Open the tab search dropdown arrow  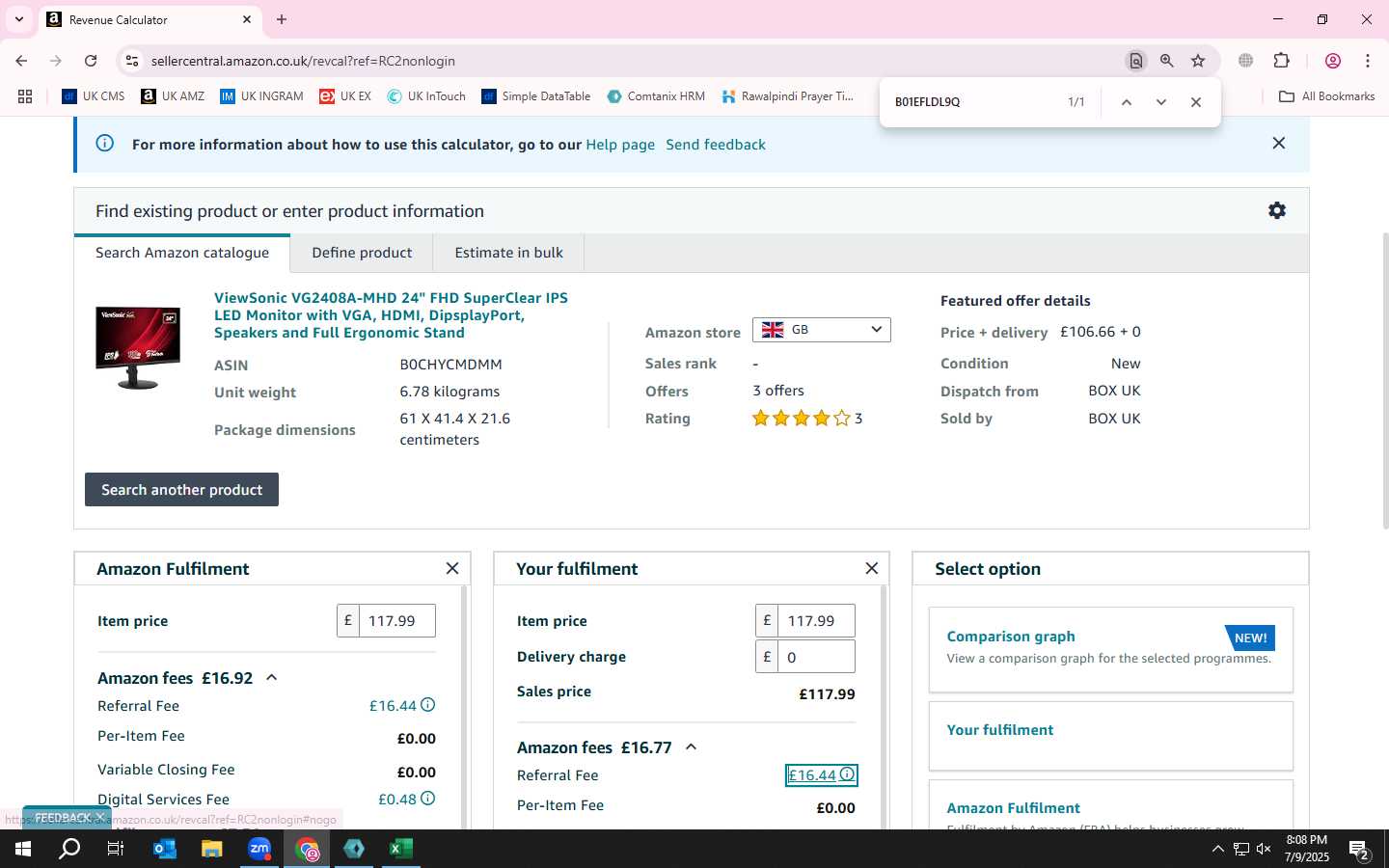[x=18, y=19]
